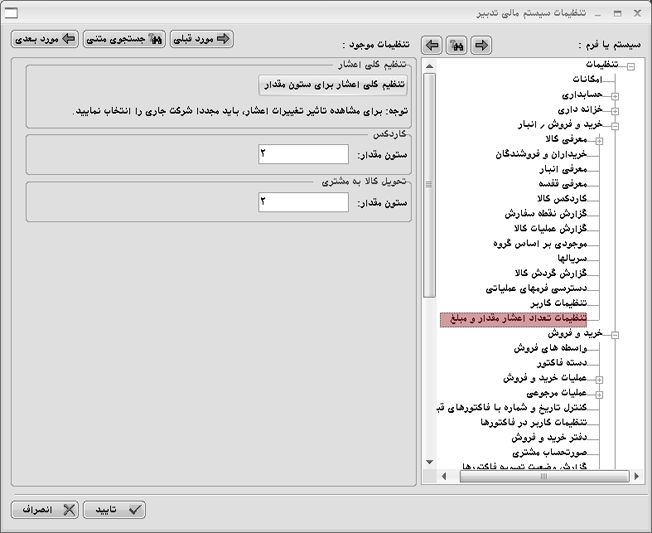Screen dimensions: 652x533
Task: Click the کاردکس ستون مقدار input field
Action: [302, 154]
